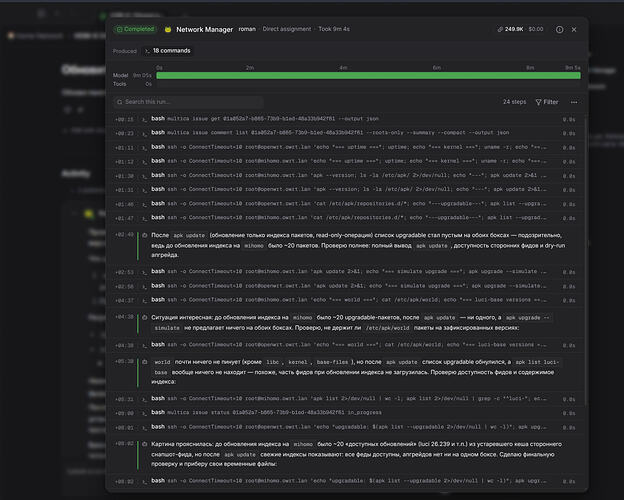Click terminal icon of last +08:02 mihomo step
The height and width of the screenshot is (500, 624).
[145, 482]
